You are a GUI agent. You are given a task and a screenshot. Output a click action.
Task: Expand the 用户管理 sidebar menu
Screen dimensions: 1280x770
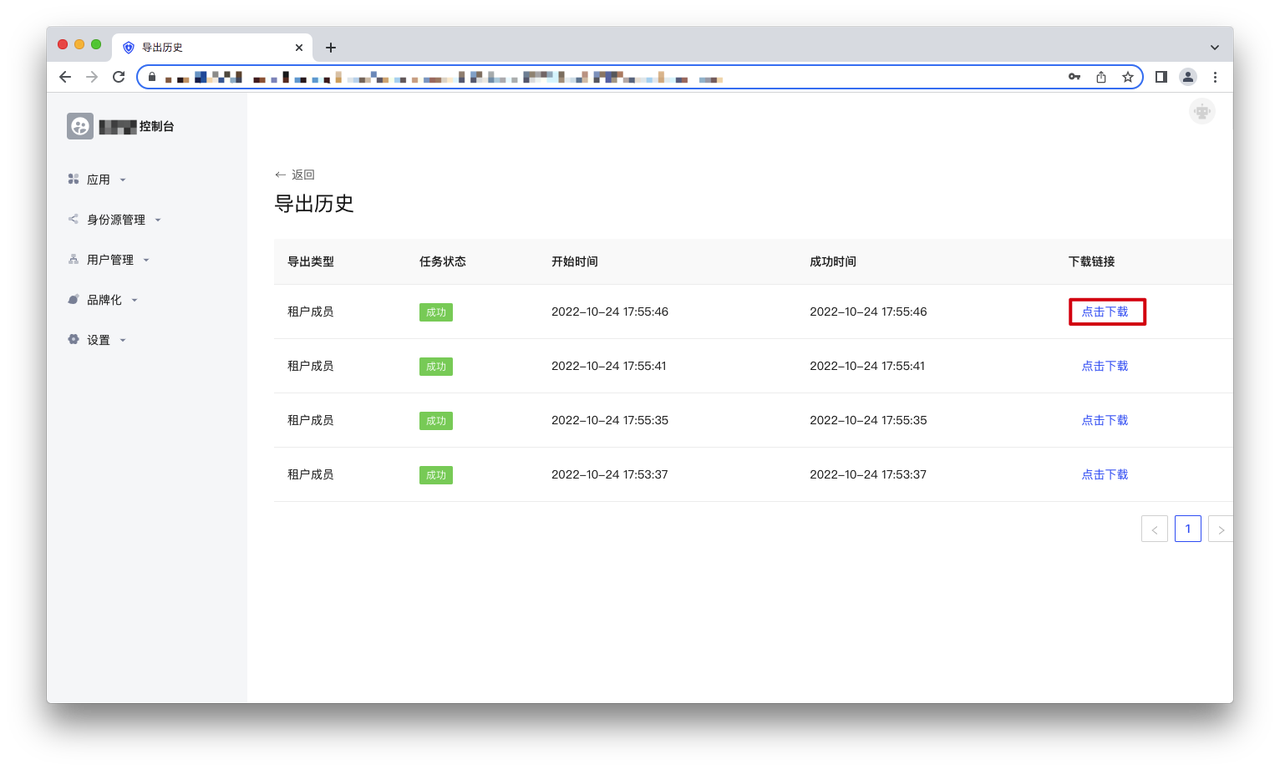tap(109, 260)
